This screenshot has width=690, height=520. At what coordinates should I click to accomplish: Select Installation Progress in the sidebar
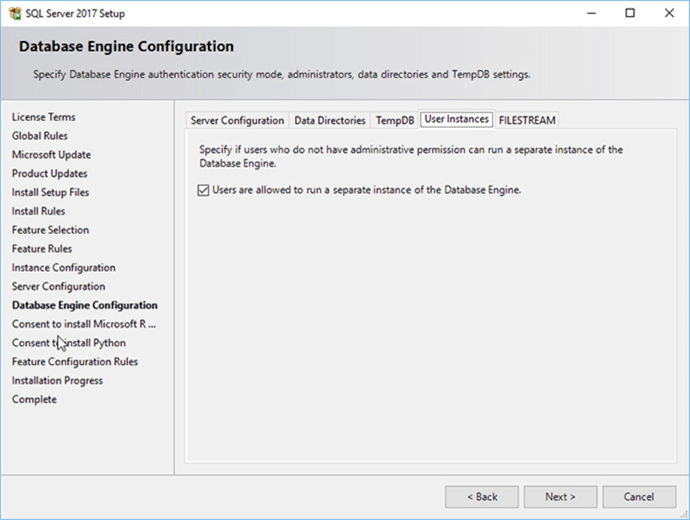pyautogui.click(x=57, y=381)
